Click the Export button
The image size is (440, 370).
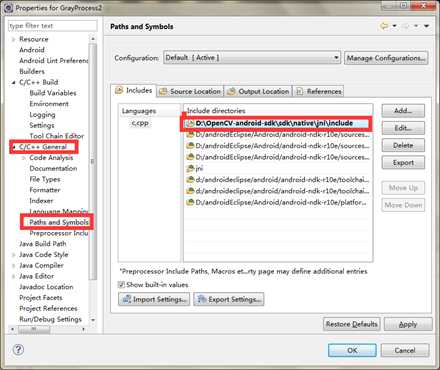click(x=403, y=163)
